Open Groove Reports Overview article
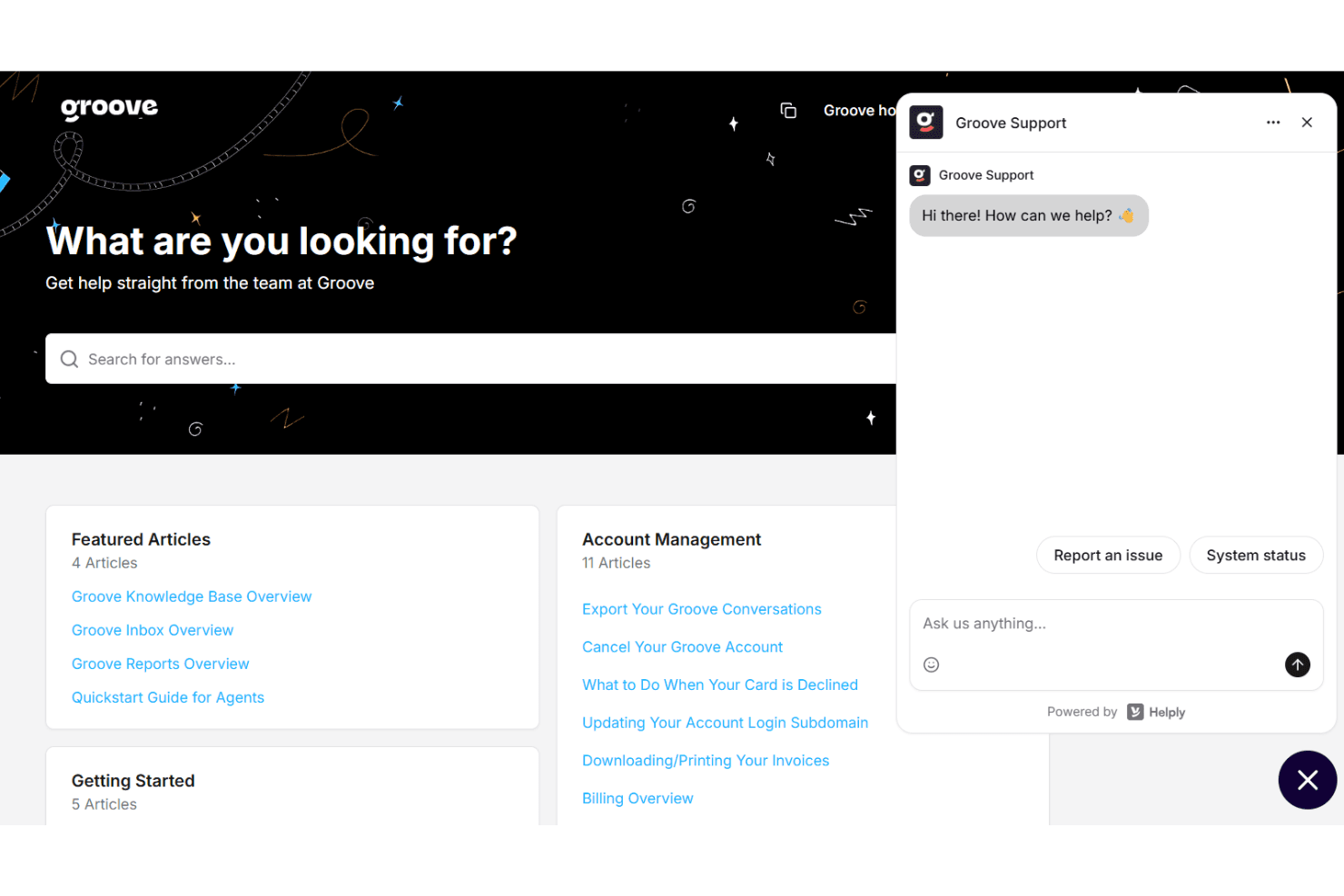 click(x=160, y=664)
